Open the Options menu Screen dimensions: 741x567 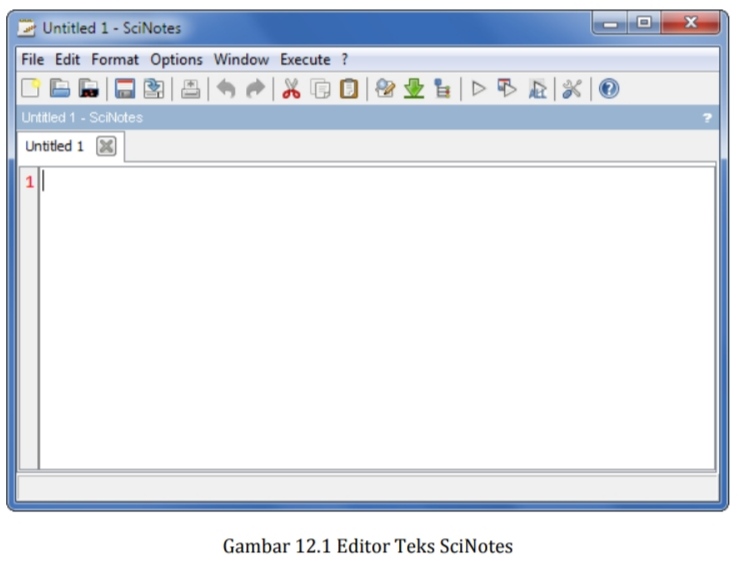click(x=176, y=60)
